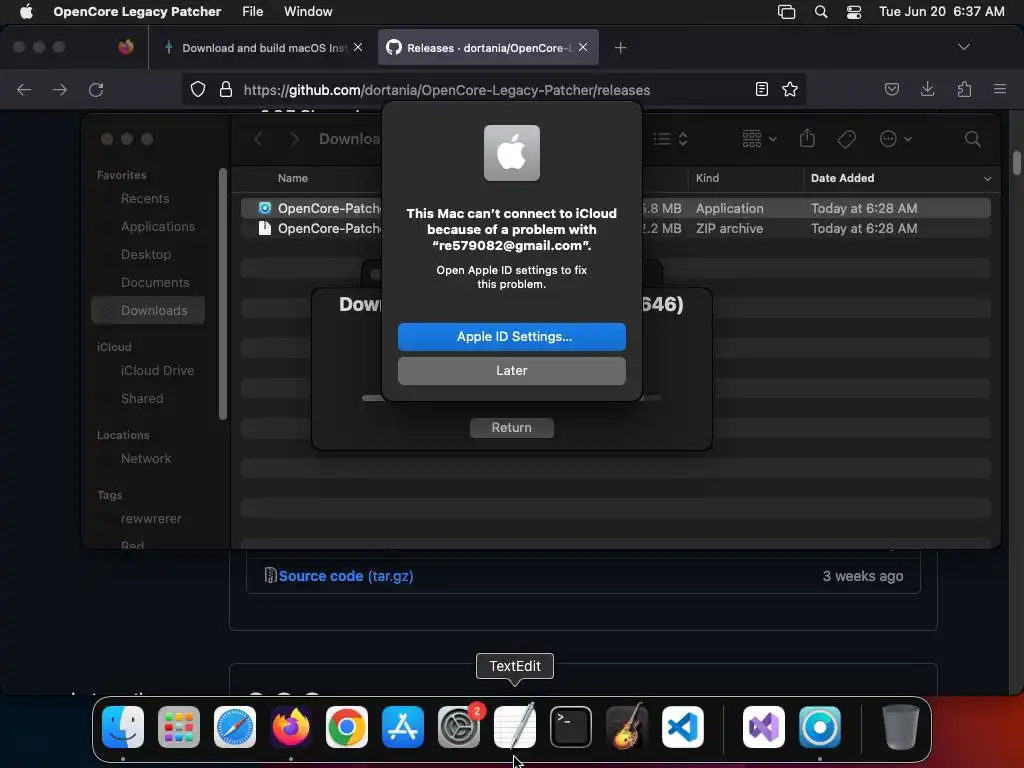The width and height of the screenshot is (1024, 768).
Task: Open Network in Finder sidebar
Action: pos(146,458)
